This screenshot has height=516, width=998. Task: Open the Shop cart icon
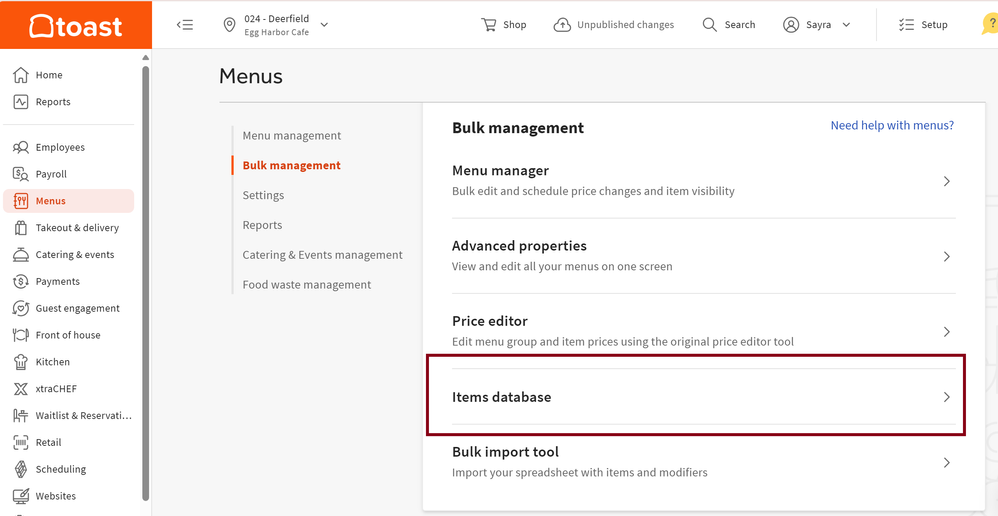489,25
